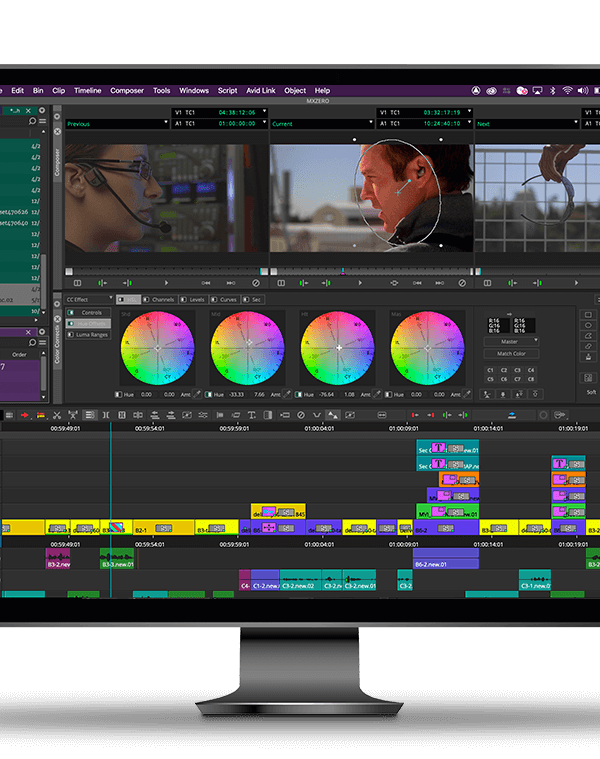Open the CC Effect dropdown
Screen dimensions: 600x759
[x=89, y=299]
